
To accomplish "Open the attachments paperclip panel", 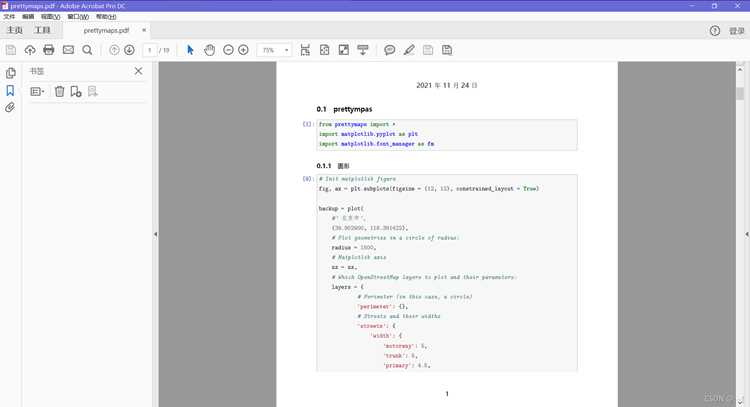I will click(10, 108).
